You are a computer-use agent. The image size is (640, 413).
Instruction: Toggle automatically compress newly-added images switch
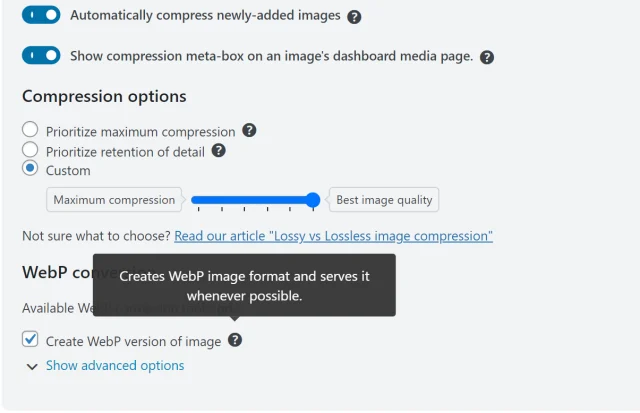41,16
